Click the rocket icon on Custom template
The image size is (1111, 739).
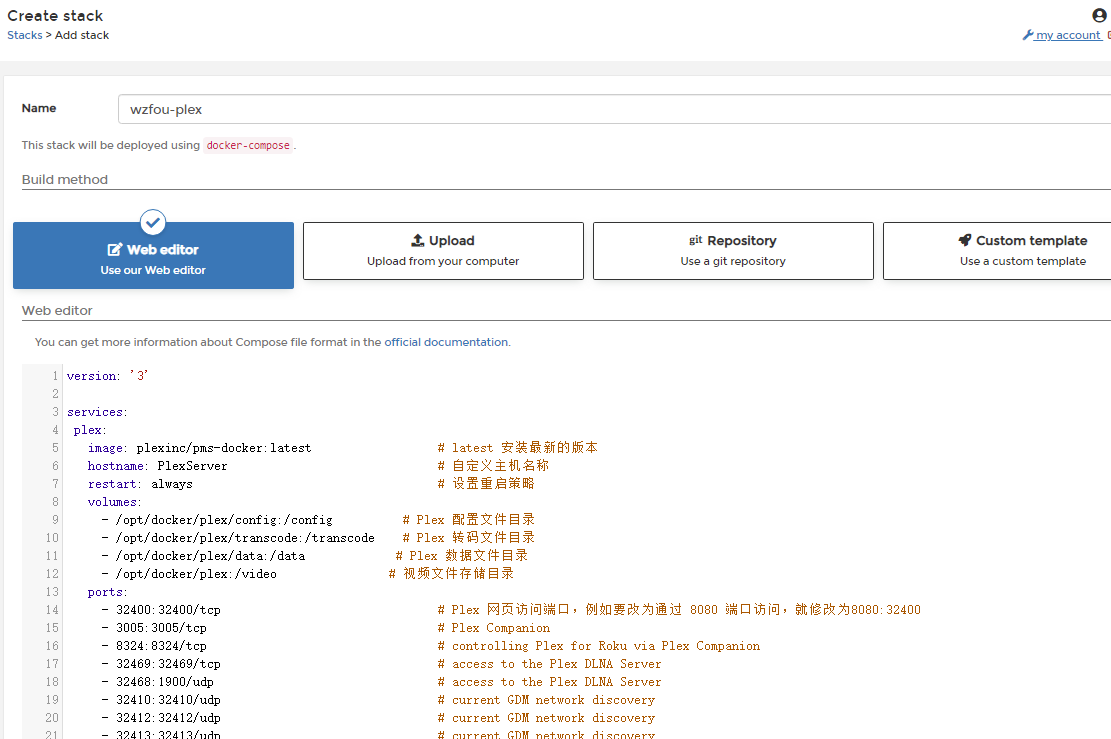[x=964, y=241]
